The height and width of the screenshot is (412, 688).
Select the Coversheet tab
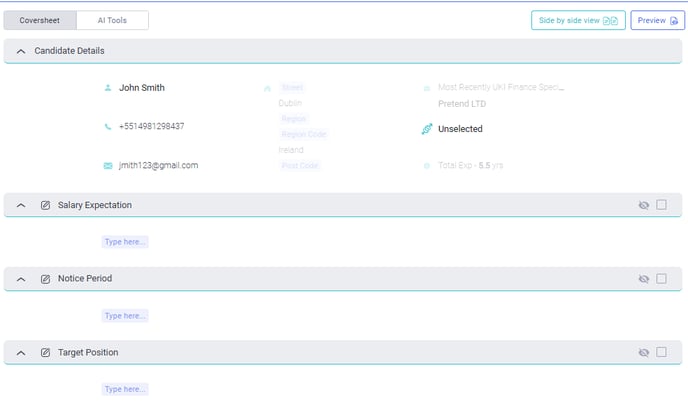coord(40,20)
